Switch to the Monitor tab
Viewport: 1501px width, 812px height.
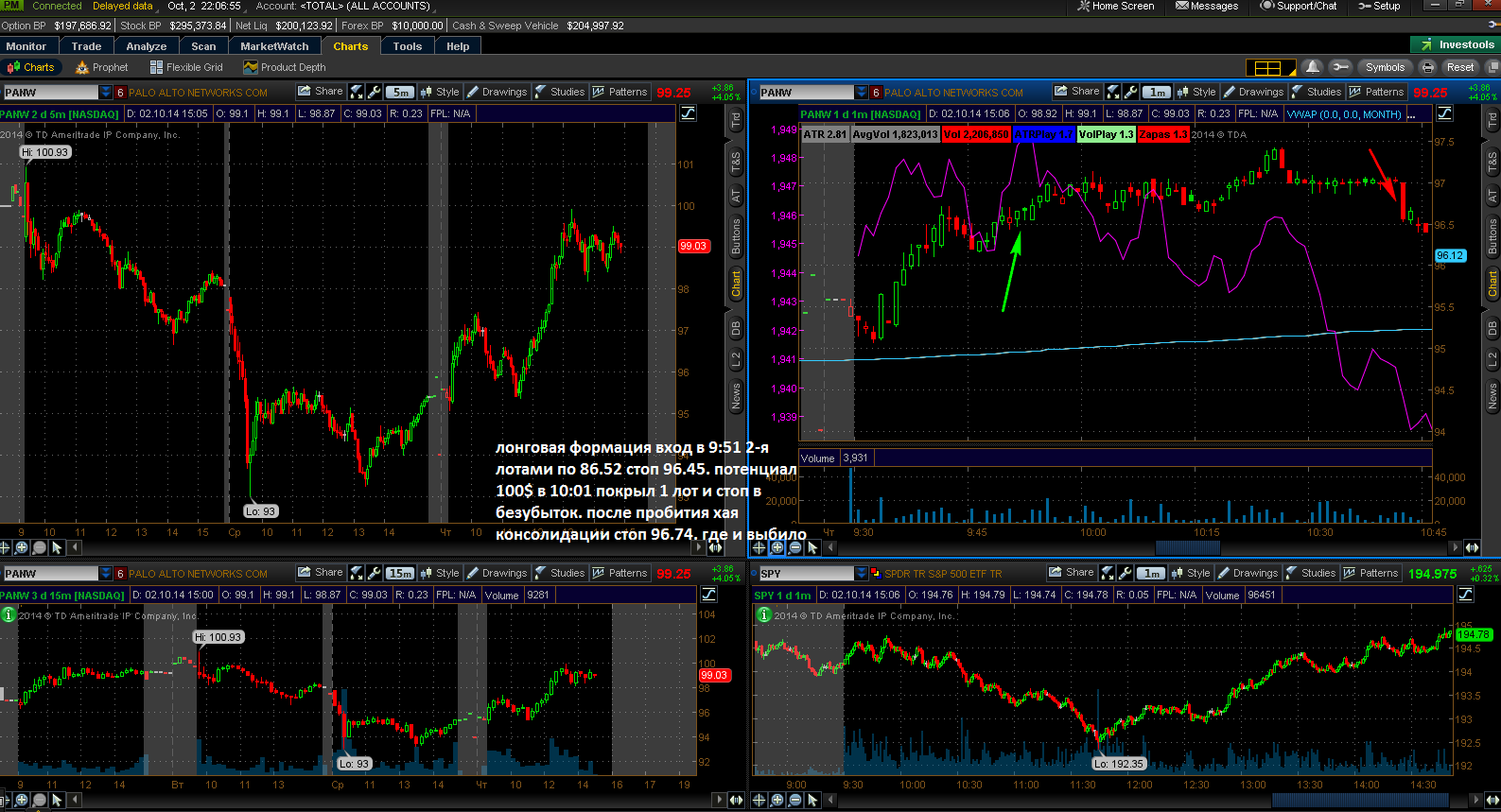pyautogui.click(x=26, y=45)
